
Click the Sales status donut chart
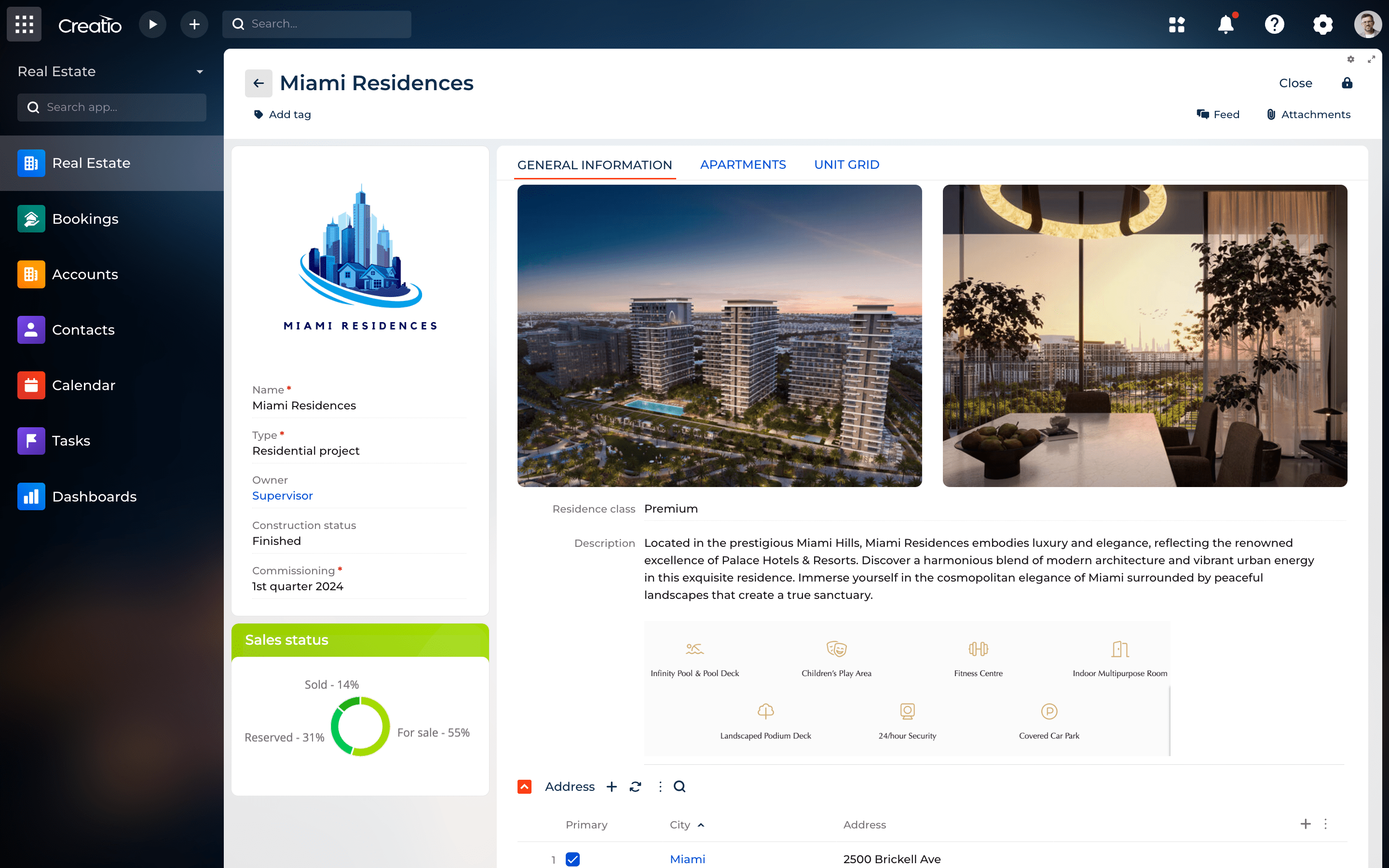pyautogui.click(x=360, y=726)
